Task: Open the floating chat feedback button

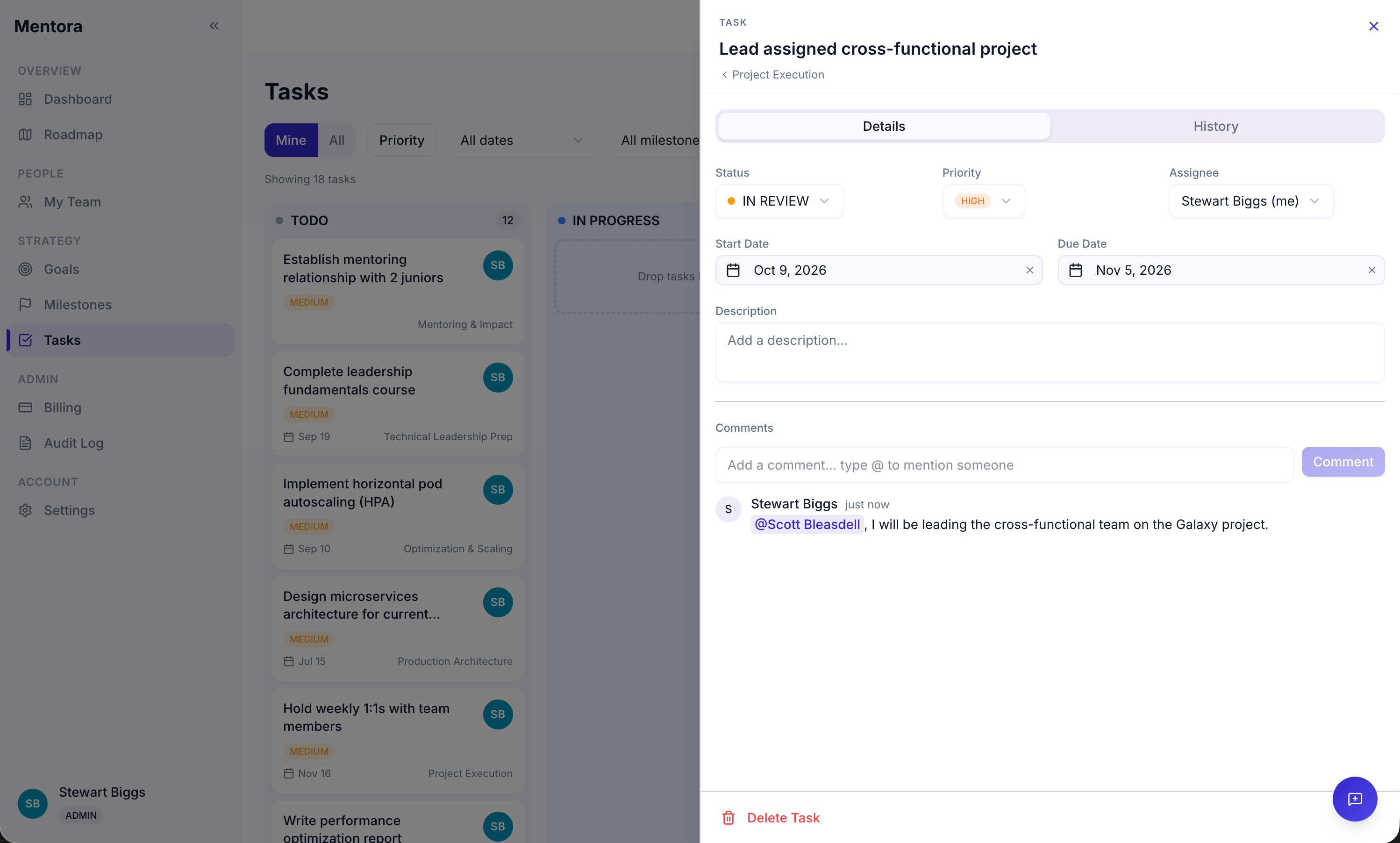Action: tap(1355, 799)
